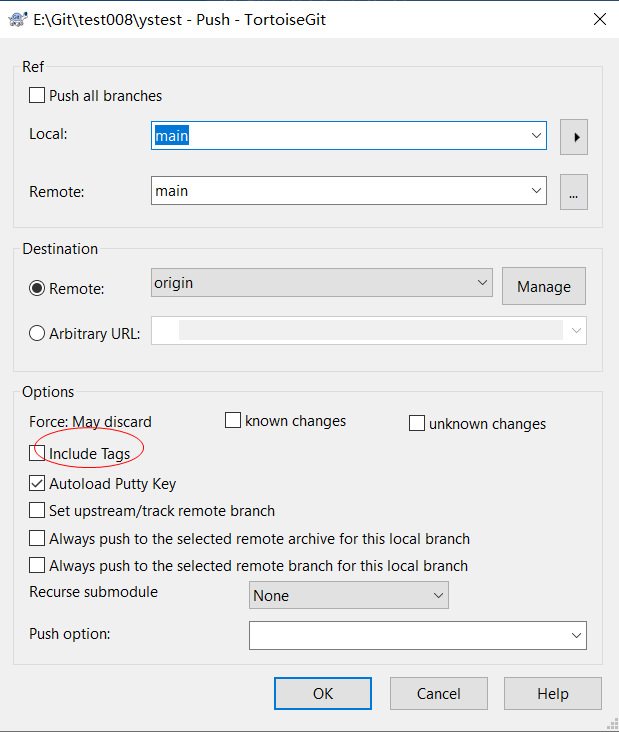
Task: Open the remote branch browse ellipsis button
Action: coord(574,192)
